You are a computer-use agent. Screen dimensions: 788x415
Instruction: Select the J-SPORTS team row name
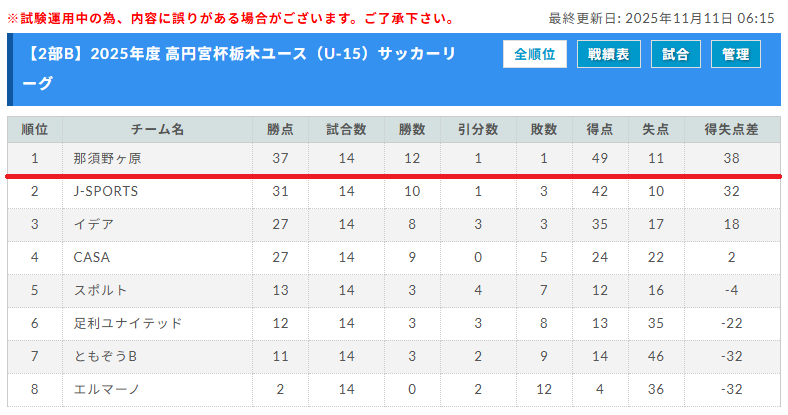tap(106, 191)
